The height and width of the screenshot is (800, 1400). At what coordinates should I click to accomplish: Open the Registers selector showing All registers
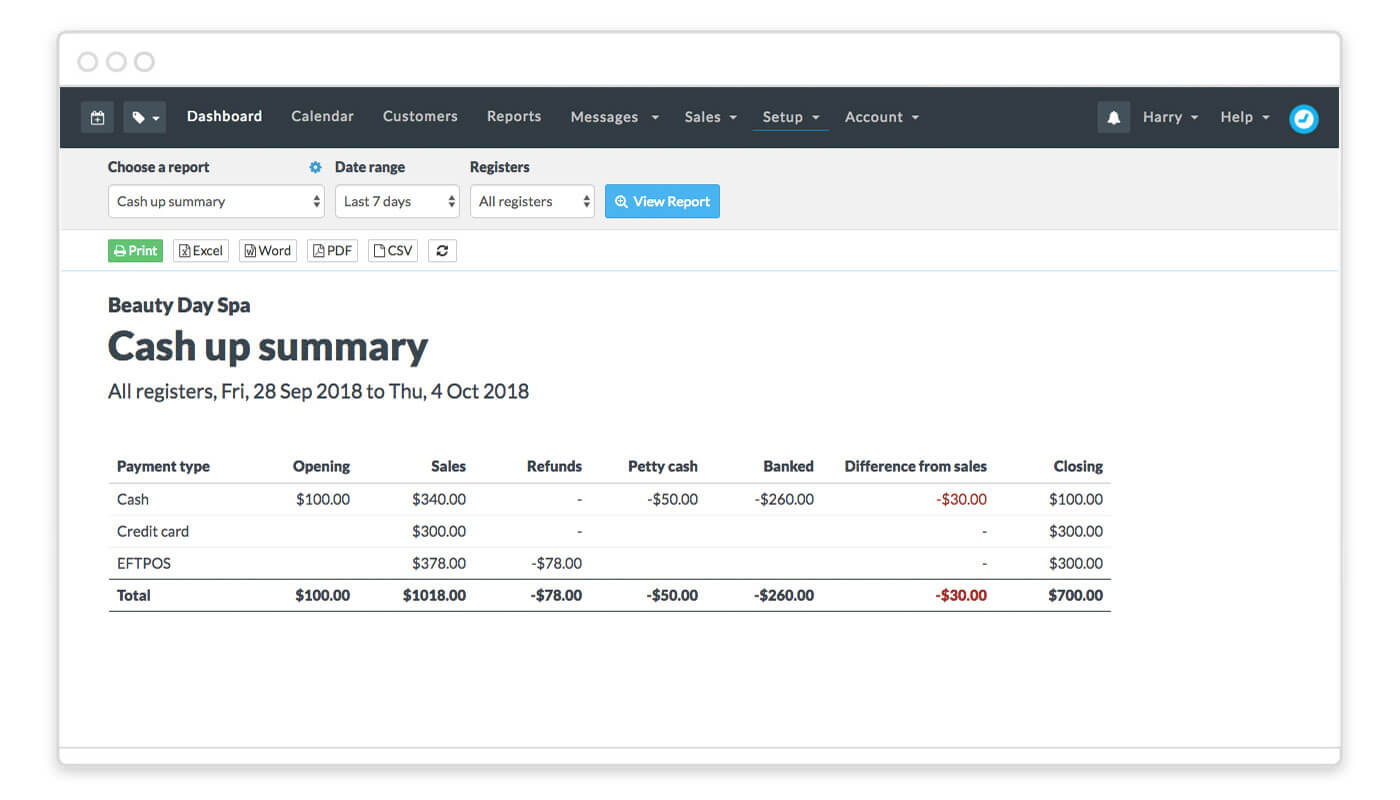tap(532, 201)
